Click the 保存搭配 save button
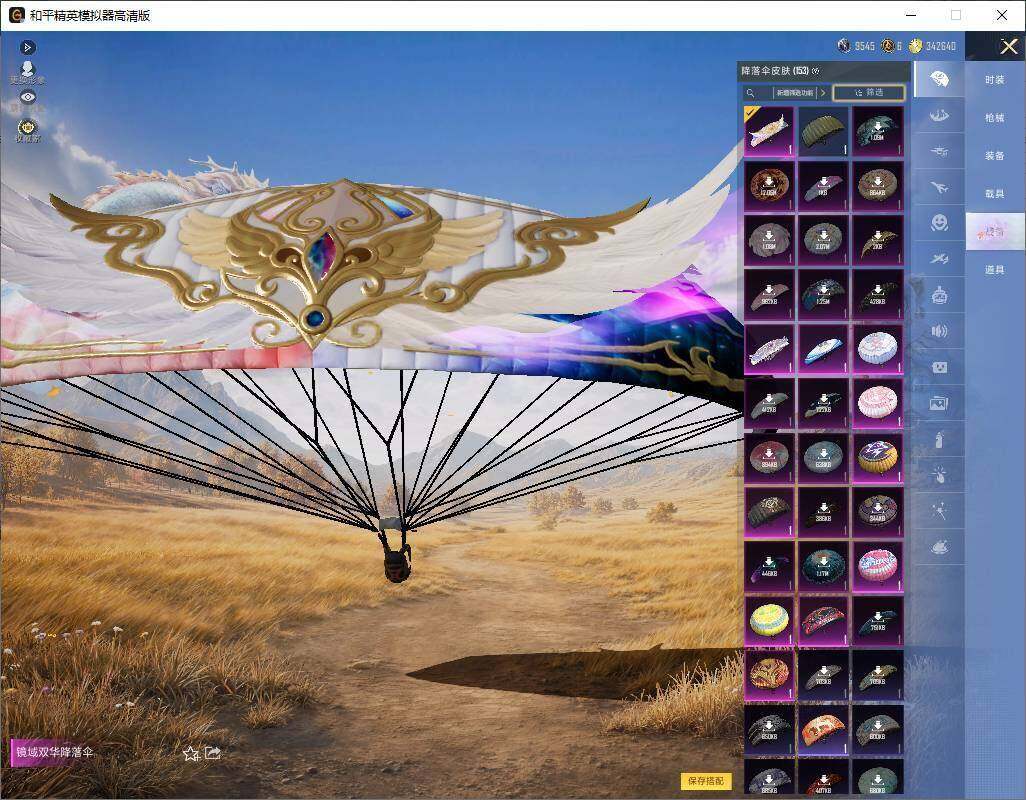Screen dimensions: 1026x800 [705, 780]
